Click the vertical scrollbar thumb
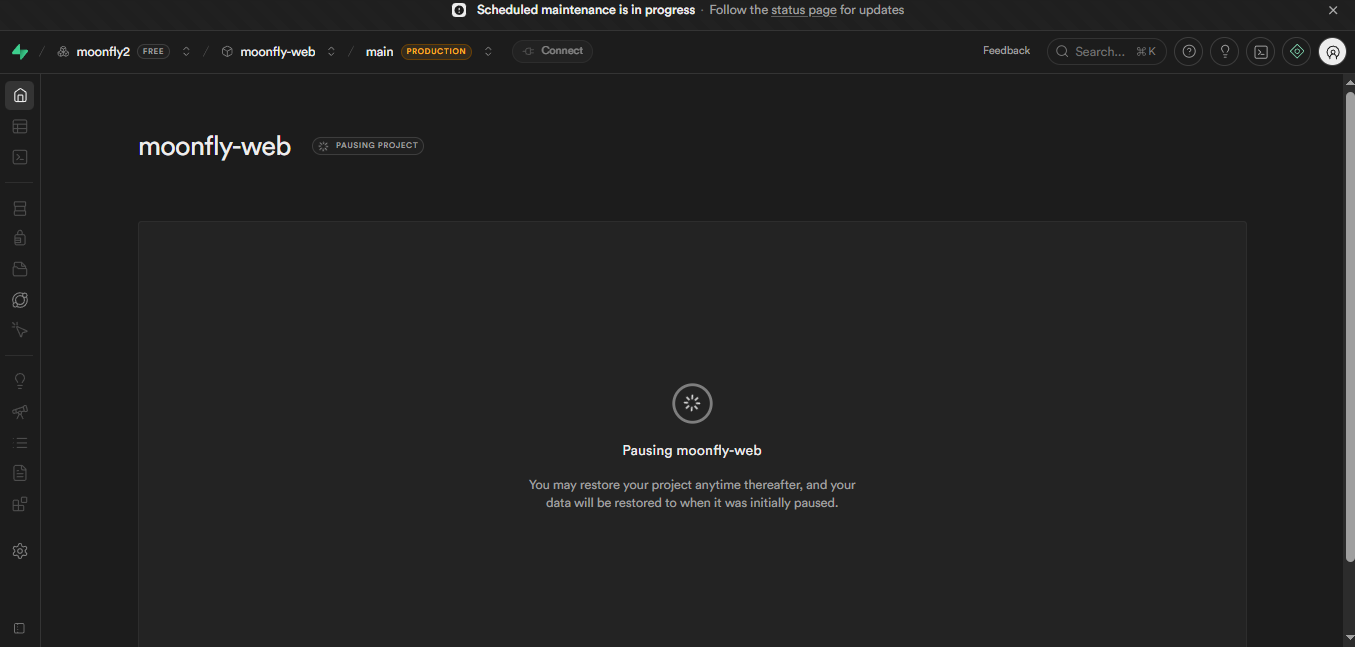This screenshot has width=1355, height=647. 1349,327
